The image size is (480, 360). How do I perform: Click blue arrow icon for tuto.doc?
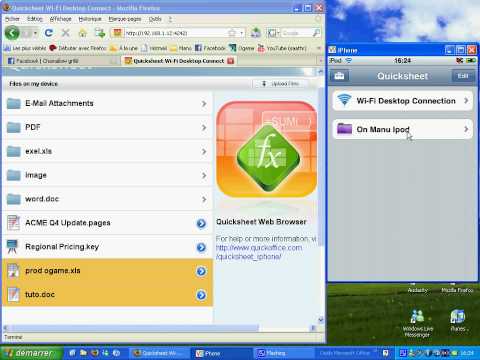coord(201,295)
